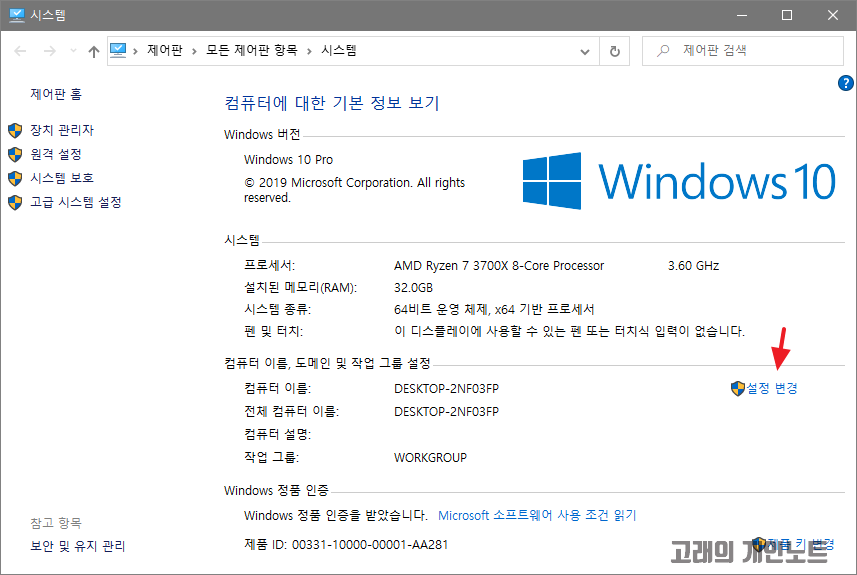Select 모든 제어판 항목 breadcrumb
Viewport: 857px width, 575px height.
click(x=251, y=50)
